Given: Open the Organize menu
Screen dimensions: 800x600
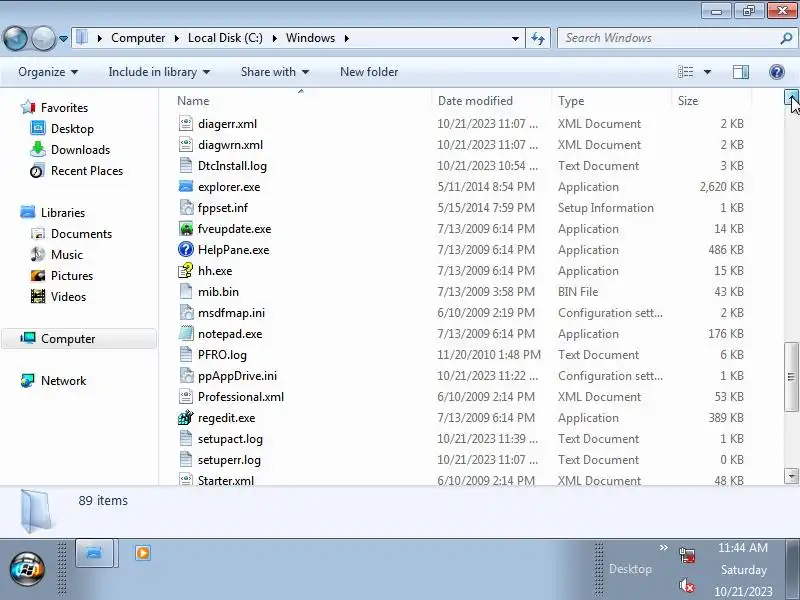Looking at the screenshot, I should tap(48, 72).
